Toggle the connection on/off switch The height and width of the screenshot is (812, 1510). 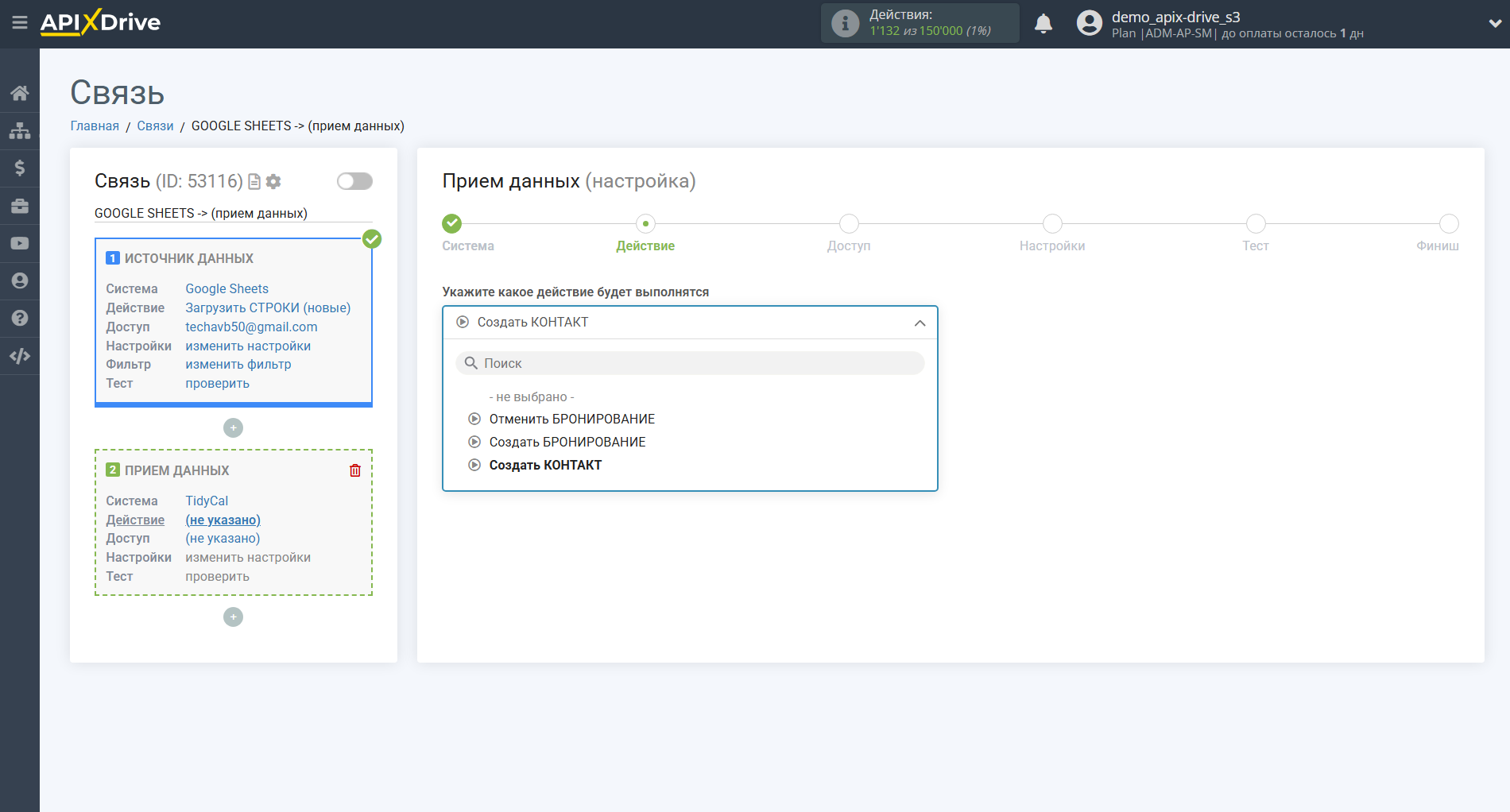354,181
